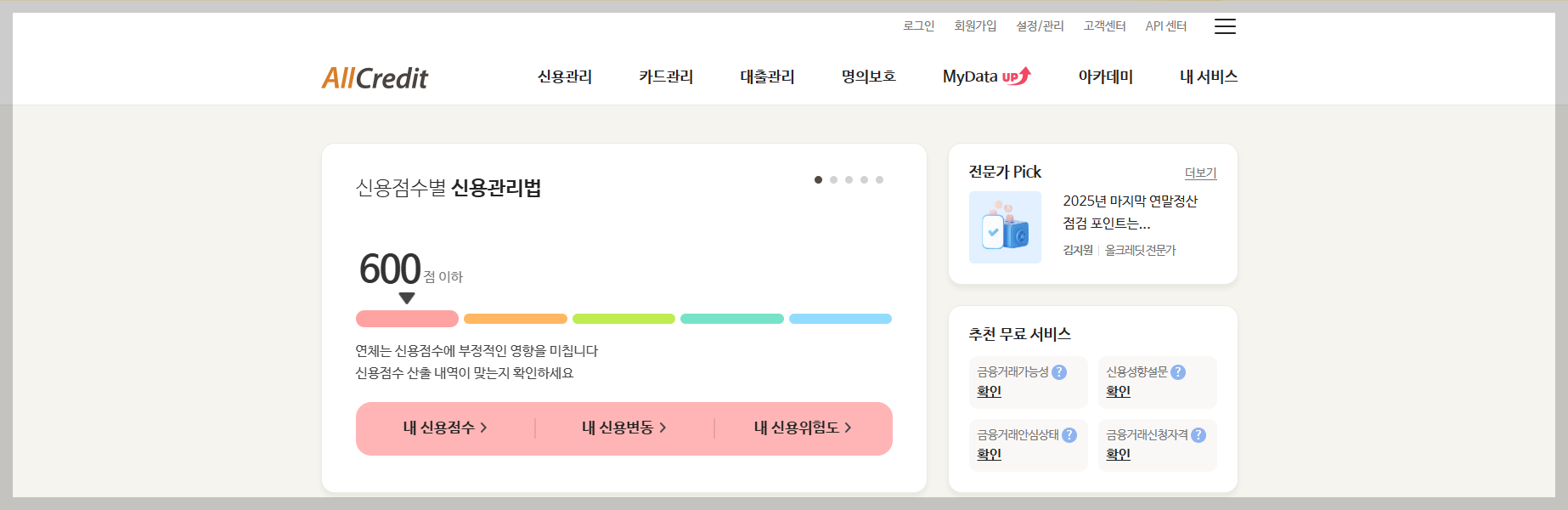1568x510 pixels.
Task: Select the second carousel dot
Action: tap(833, 179)
